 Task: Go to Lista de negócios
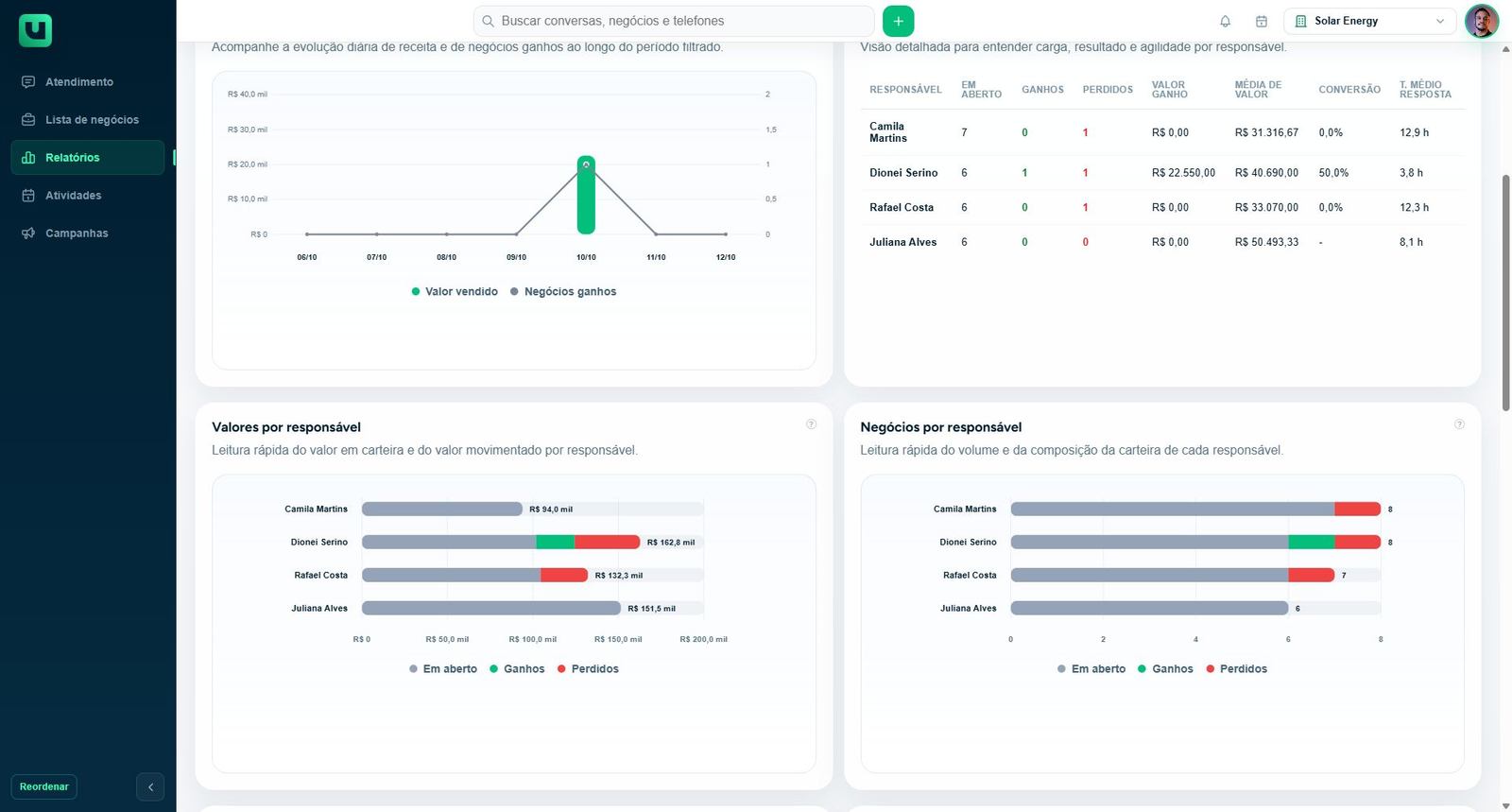point(88,120)
